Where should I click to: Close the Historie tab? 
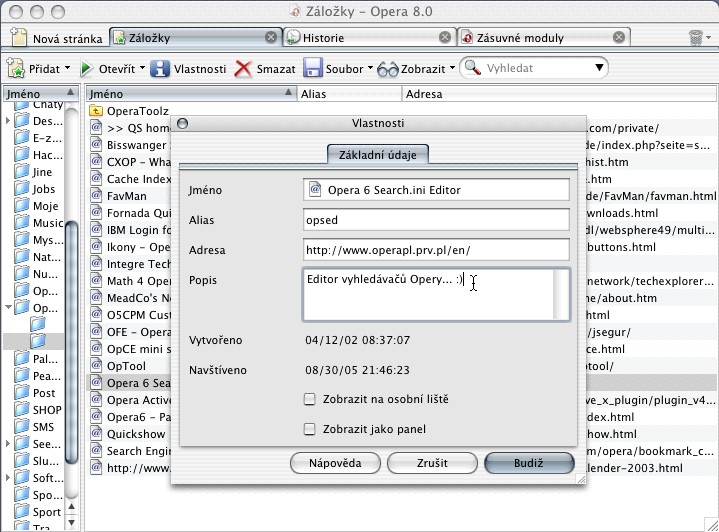coord(444,37)
